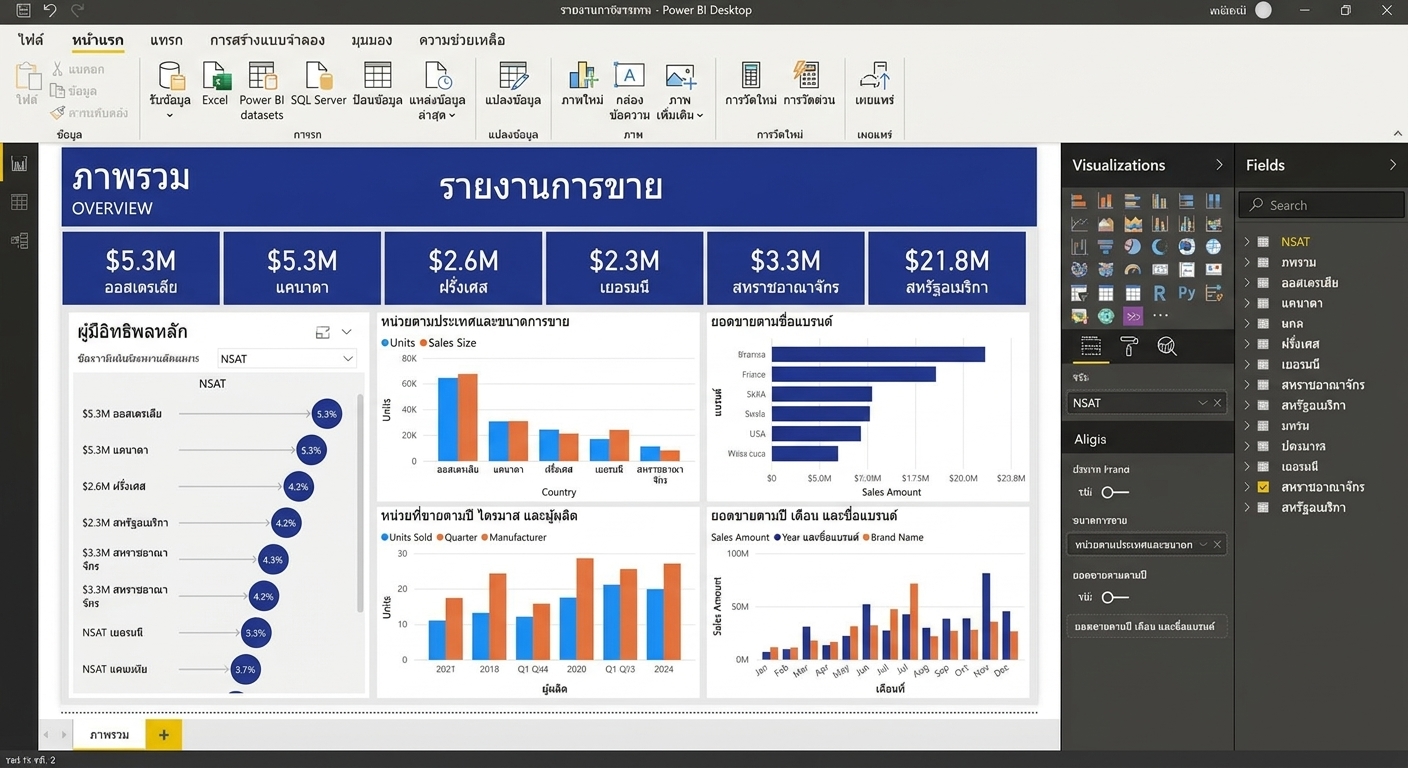Collapse the ribbon with the caret at its right edge

click(1397, 132)
